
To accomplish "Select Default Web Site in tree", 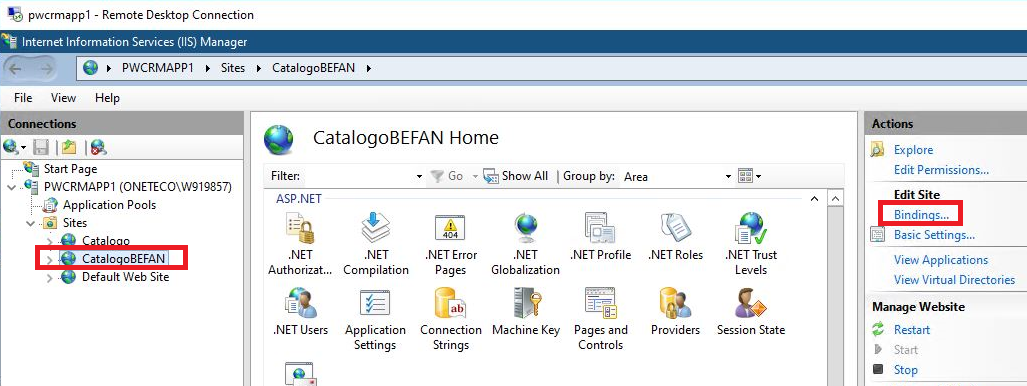I will (125, 277).
